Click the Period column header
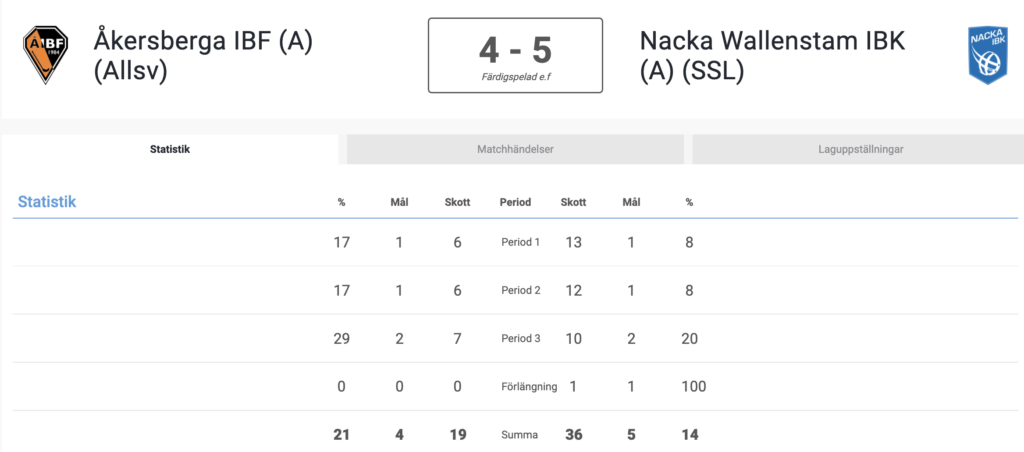This screenshot has width=1024, height=452. (515, 202)
